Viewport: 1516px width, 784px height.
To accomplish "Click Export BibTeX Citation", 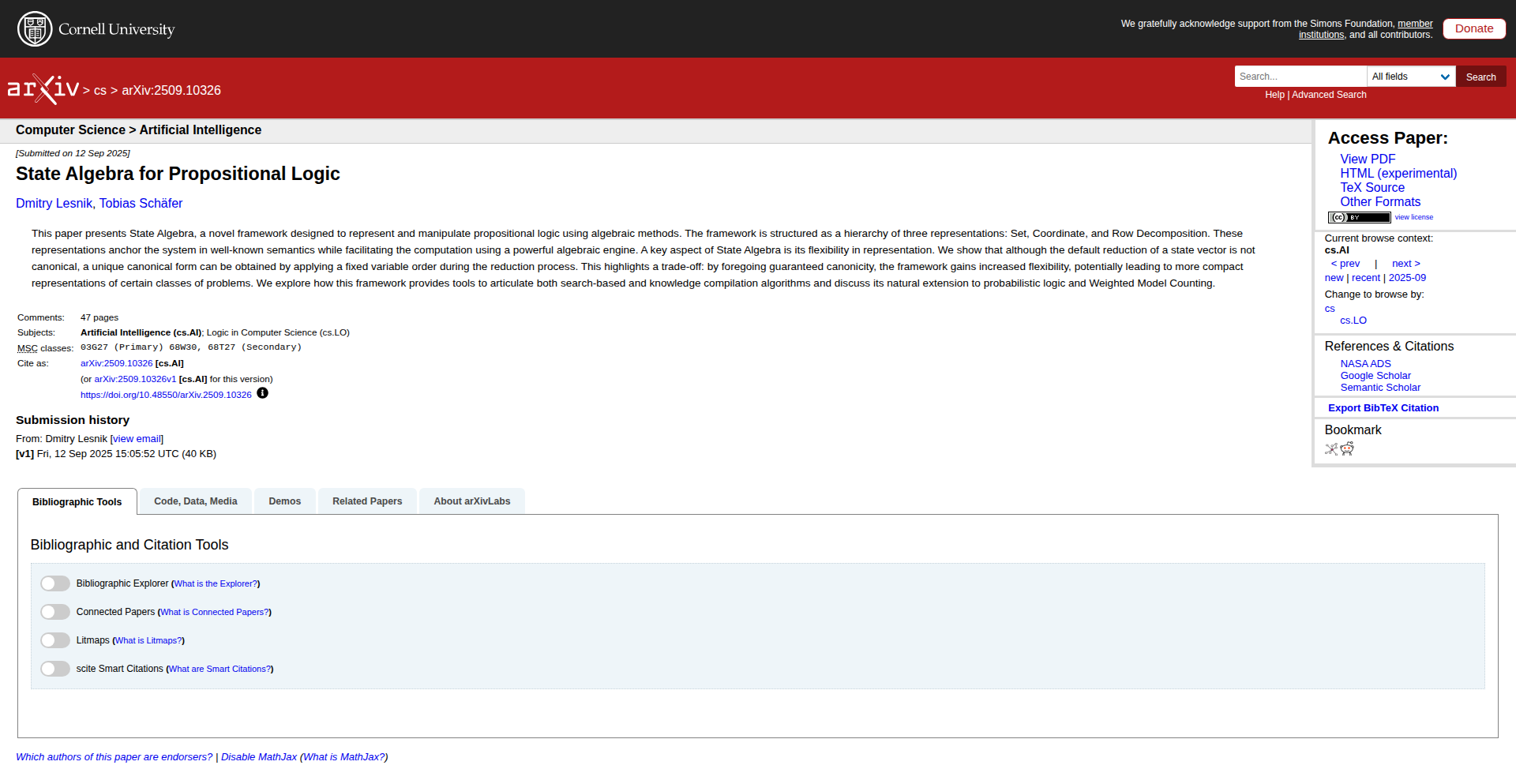I will coord(1383,408).
